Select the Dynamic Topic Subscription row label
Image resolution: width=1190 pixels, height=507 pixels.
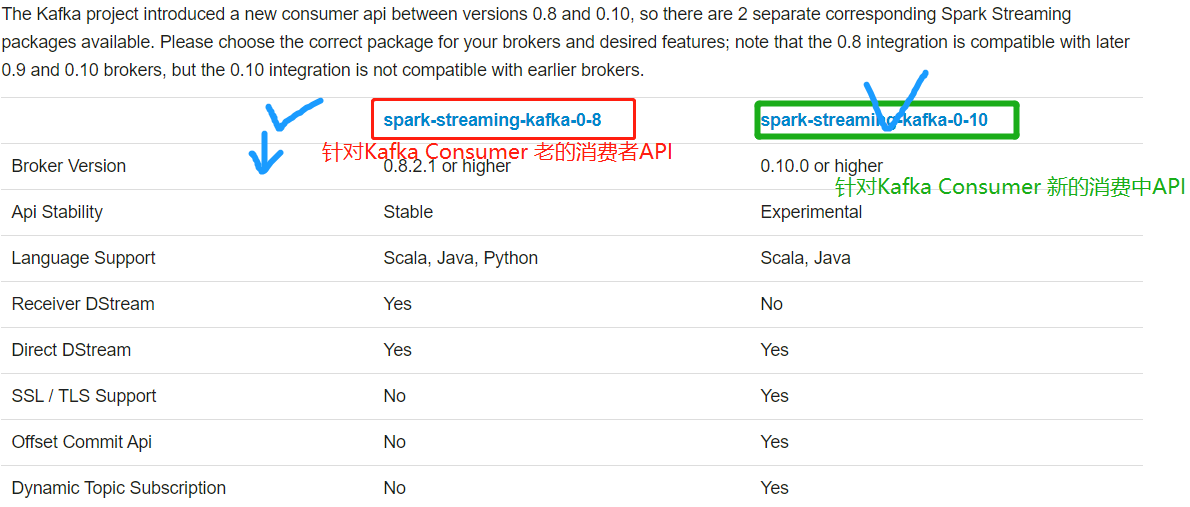coord(118,487)
